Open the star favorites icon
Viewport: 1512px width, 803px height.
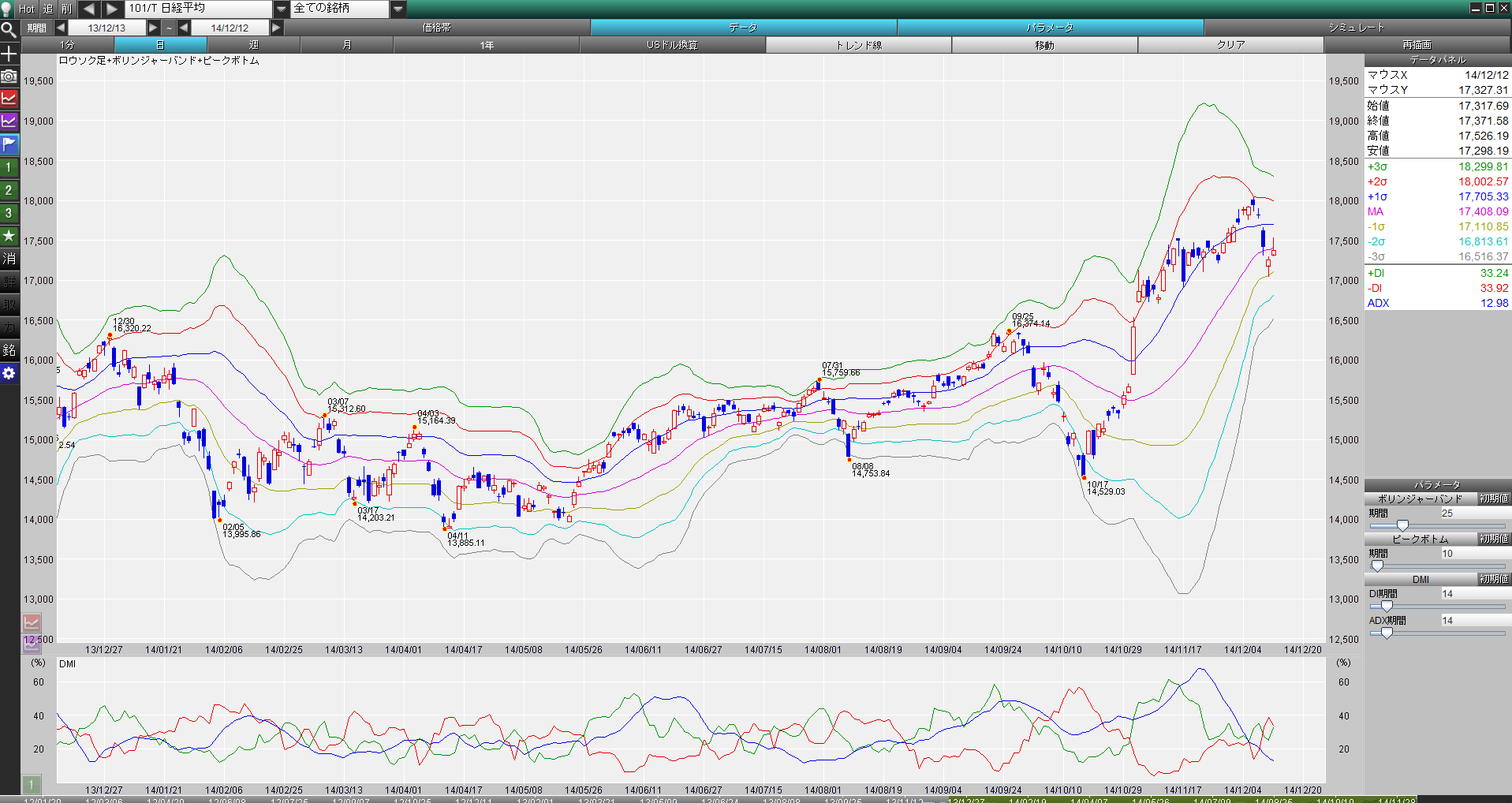[9, 236]
